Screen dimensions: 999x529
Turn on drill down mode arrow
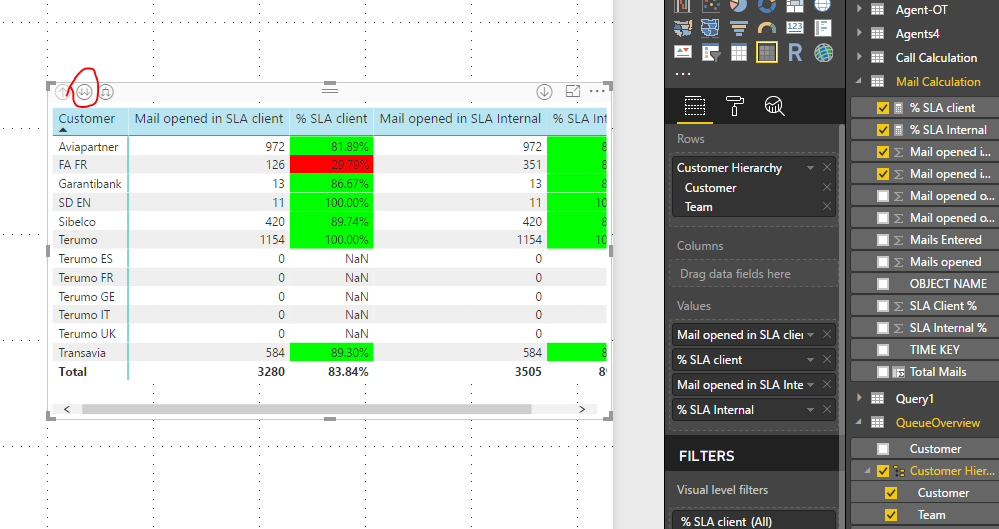tap(544, 92)
